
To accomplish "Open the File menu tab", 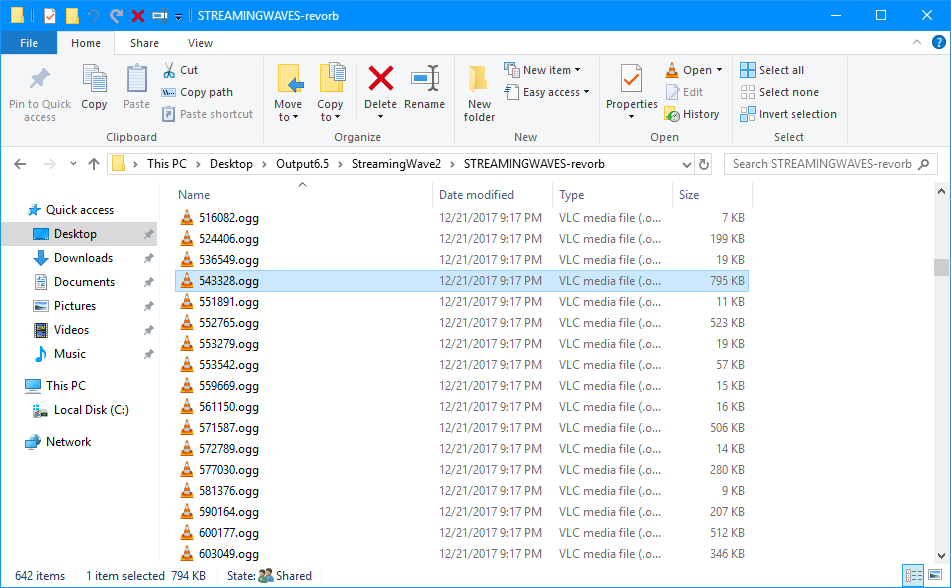I will (29, 43).
